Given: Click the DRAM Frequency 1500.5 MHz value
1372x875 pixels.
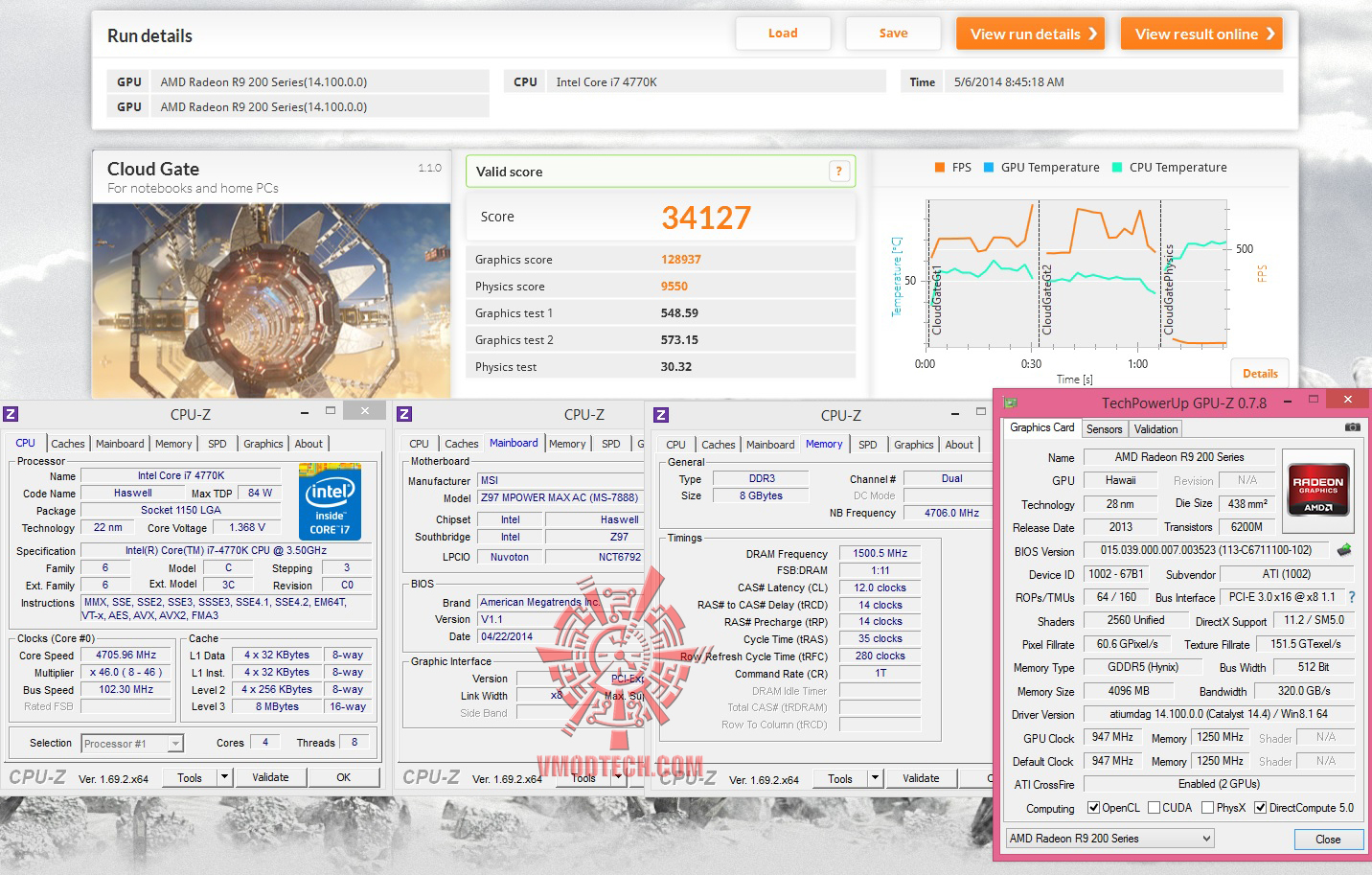Looking at the screenshot, I should [880, 553].
